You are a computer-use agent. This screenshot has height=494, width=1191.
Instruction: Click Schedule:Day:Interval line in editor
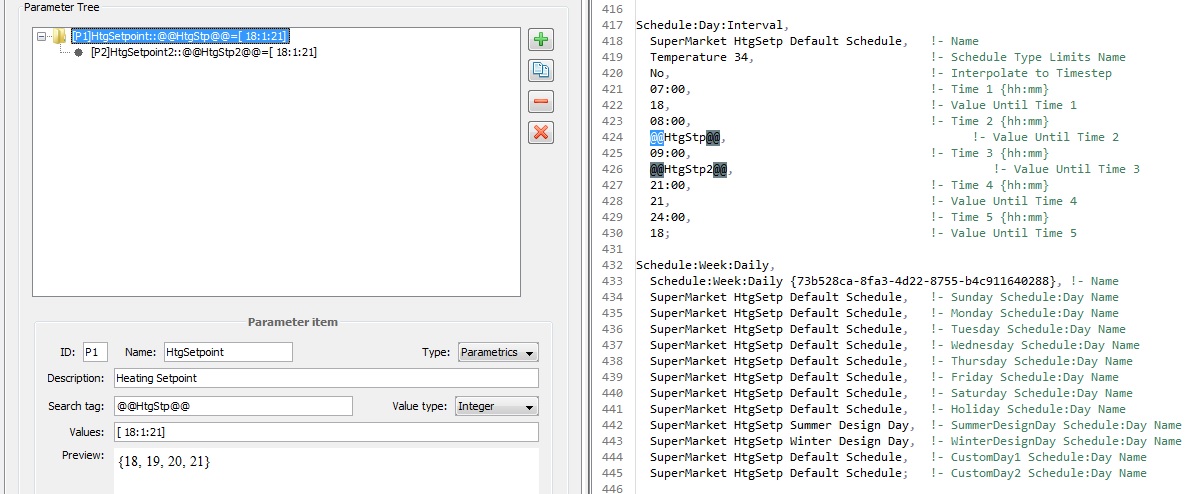(712, 25)
